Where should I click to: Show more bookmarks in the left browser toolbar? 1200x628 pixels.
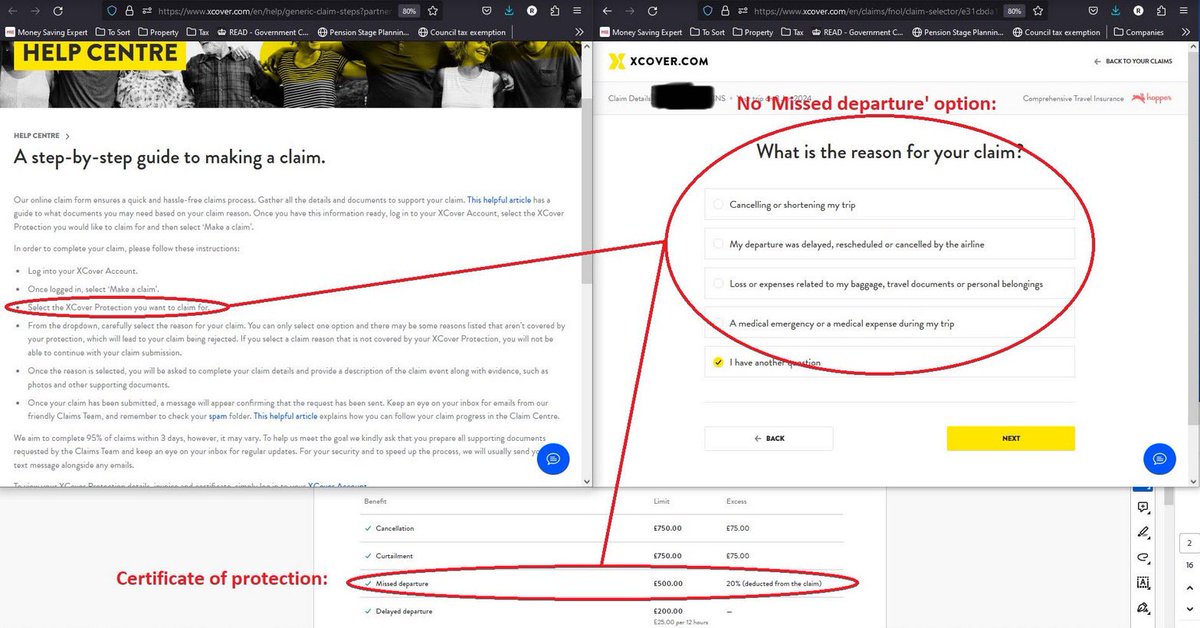580,31
